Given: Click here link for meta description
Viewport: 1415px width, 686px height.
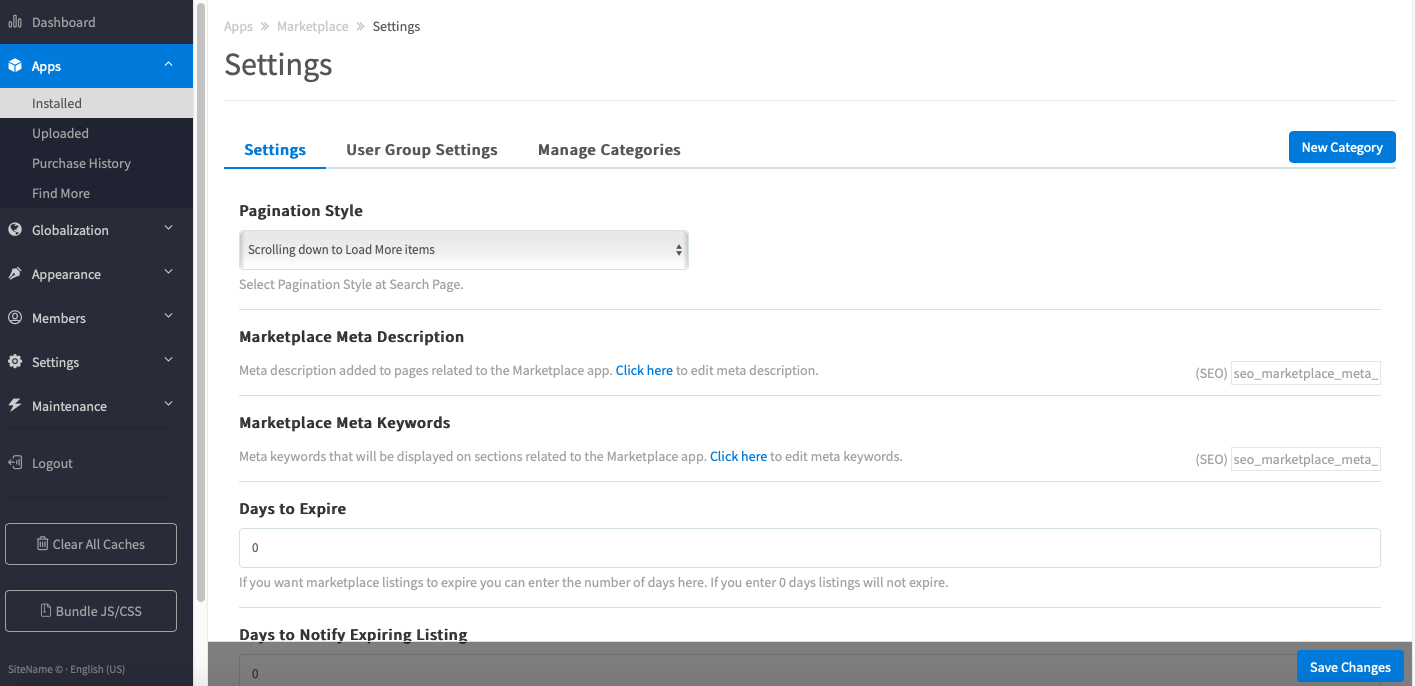Looking at the screenshot, I should click(644, 370).
